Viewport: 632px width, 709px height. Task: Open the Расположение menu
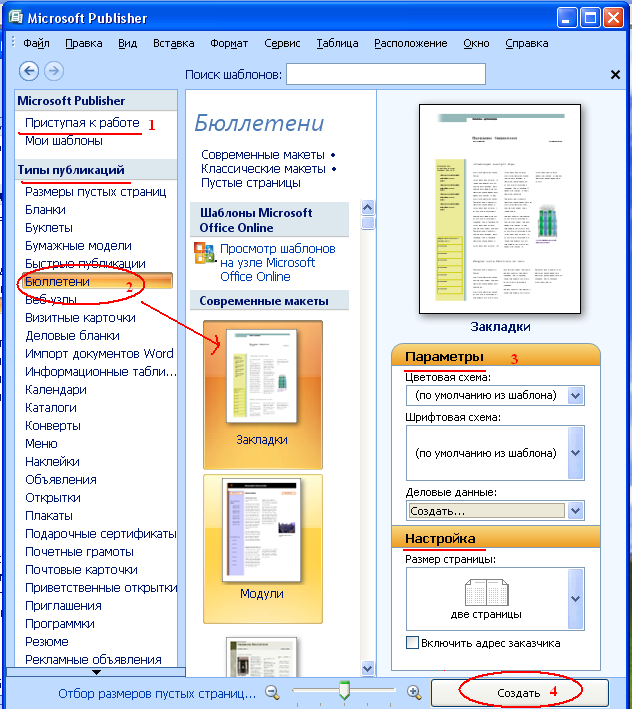pos(410,43)
